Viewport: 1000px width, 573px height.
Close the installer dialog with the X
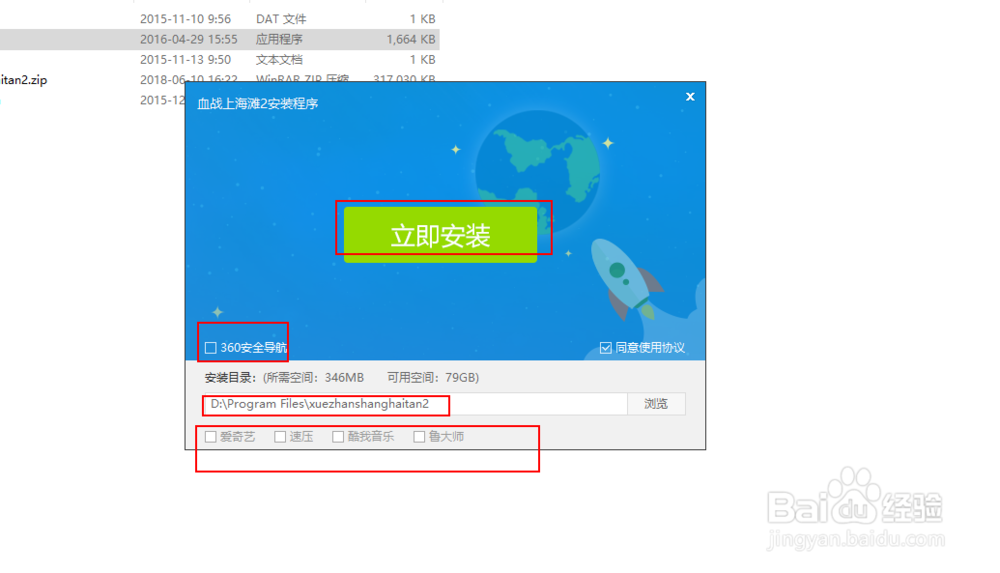[690, 97]
